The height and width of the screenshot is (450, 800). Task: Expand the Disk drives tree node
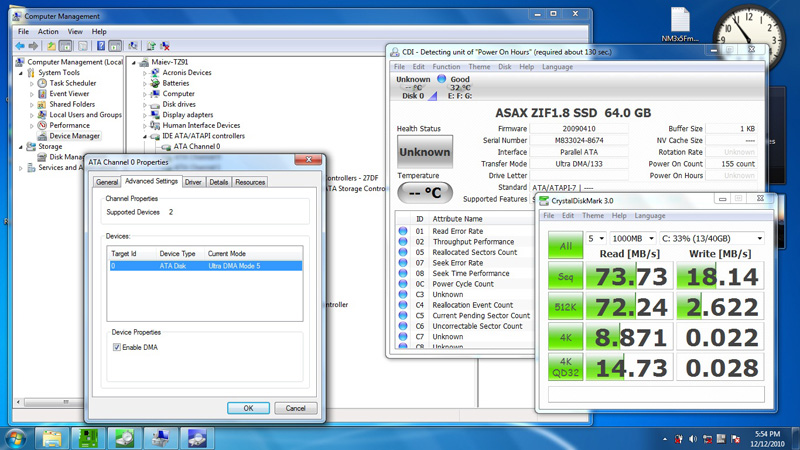coord(144,105)
